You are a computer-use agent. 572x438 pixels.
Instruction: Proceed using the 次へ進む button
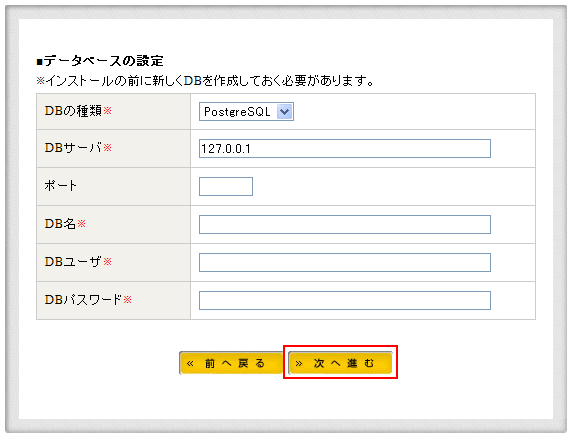click(340, 363)
